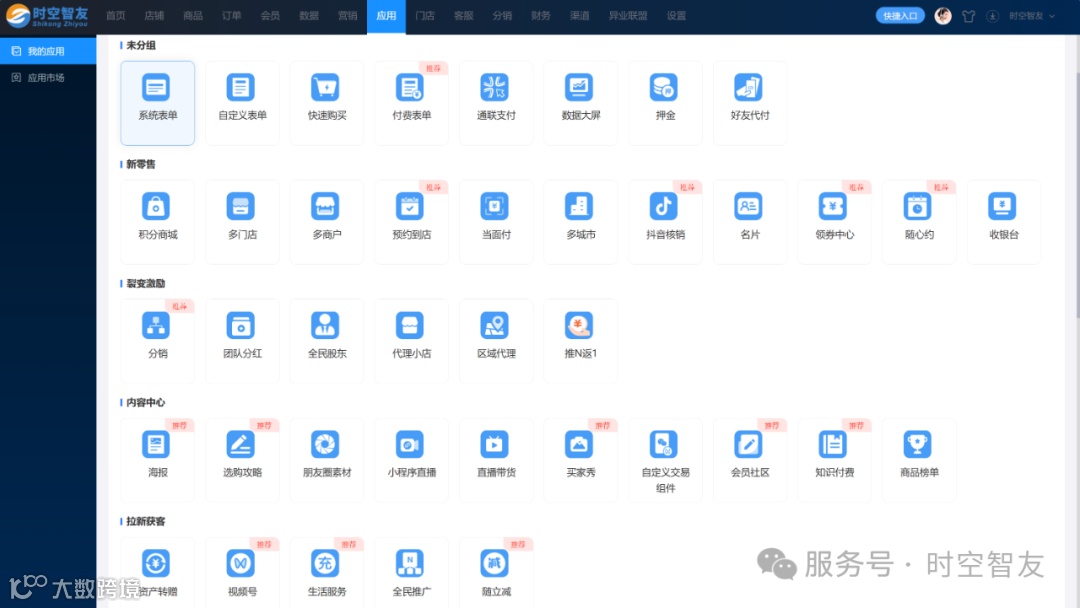The width and height of the screenshot is (1080, 608).
Task: Open the 生活服务 app
Action: tap(326, 572)
